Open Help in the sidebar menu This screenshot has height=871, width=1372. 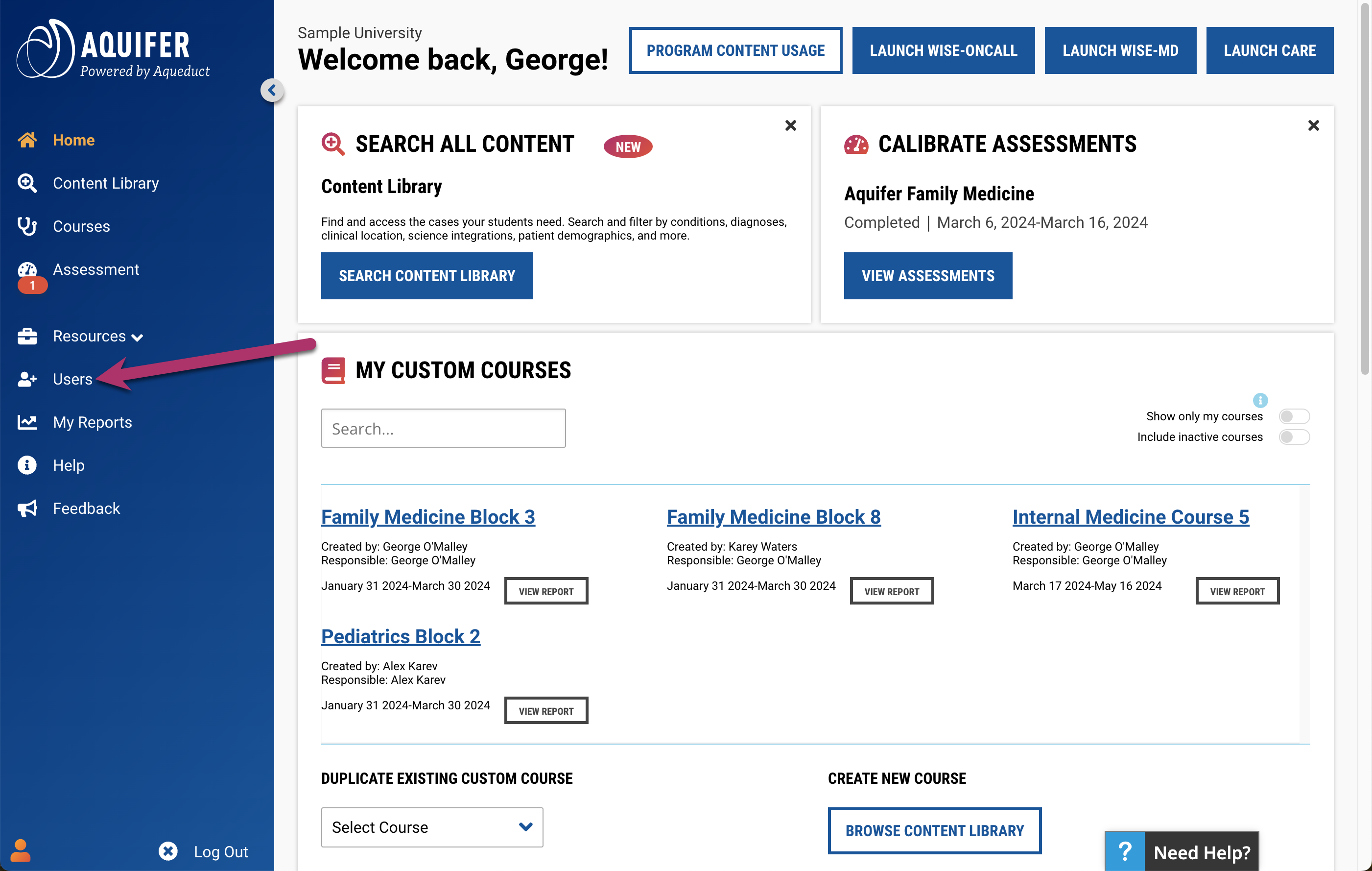pyautogui.click(x=69, y=465)
